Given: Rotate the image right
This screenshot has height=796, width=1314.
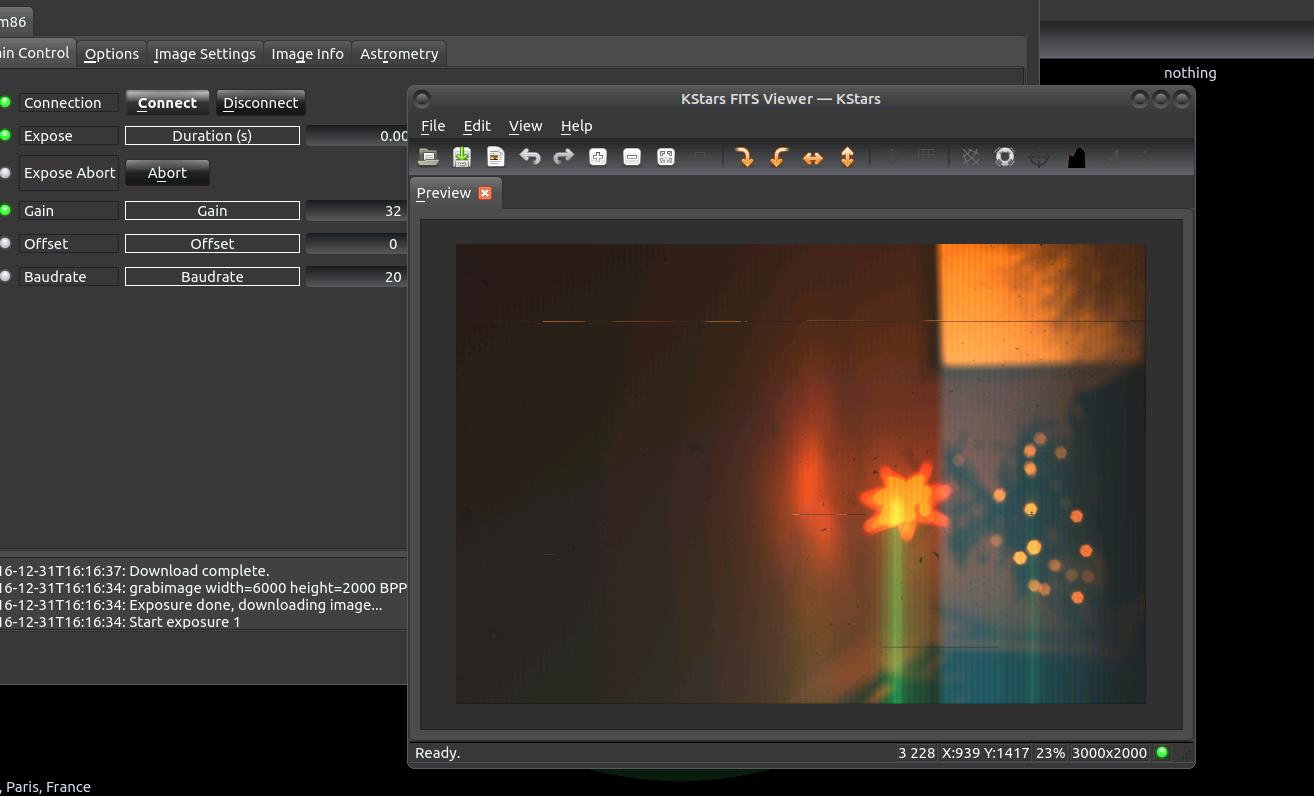Looking at the screenshot, I should [745, 157].
